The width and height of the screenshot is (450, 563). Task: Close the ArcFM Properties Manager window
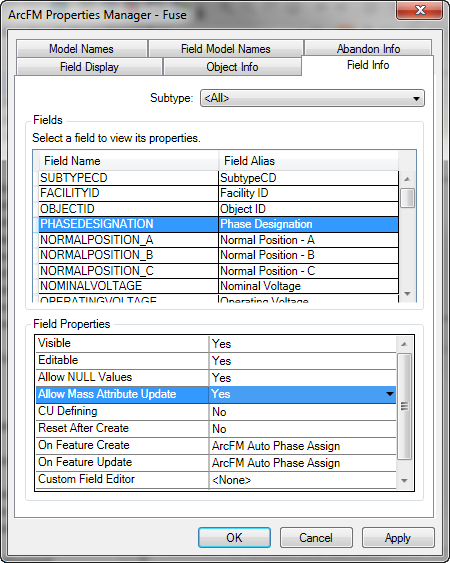419,10
